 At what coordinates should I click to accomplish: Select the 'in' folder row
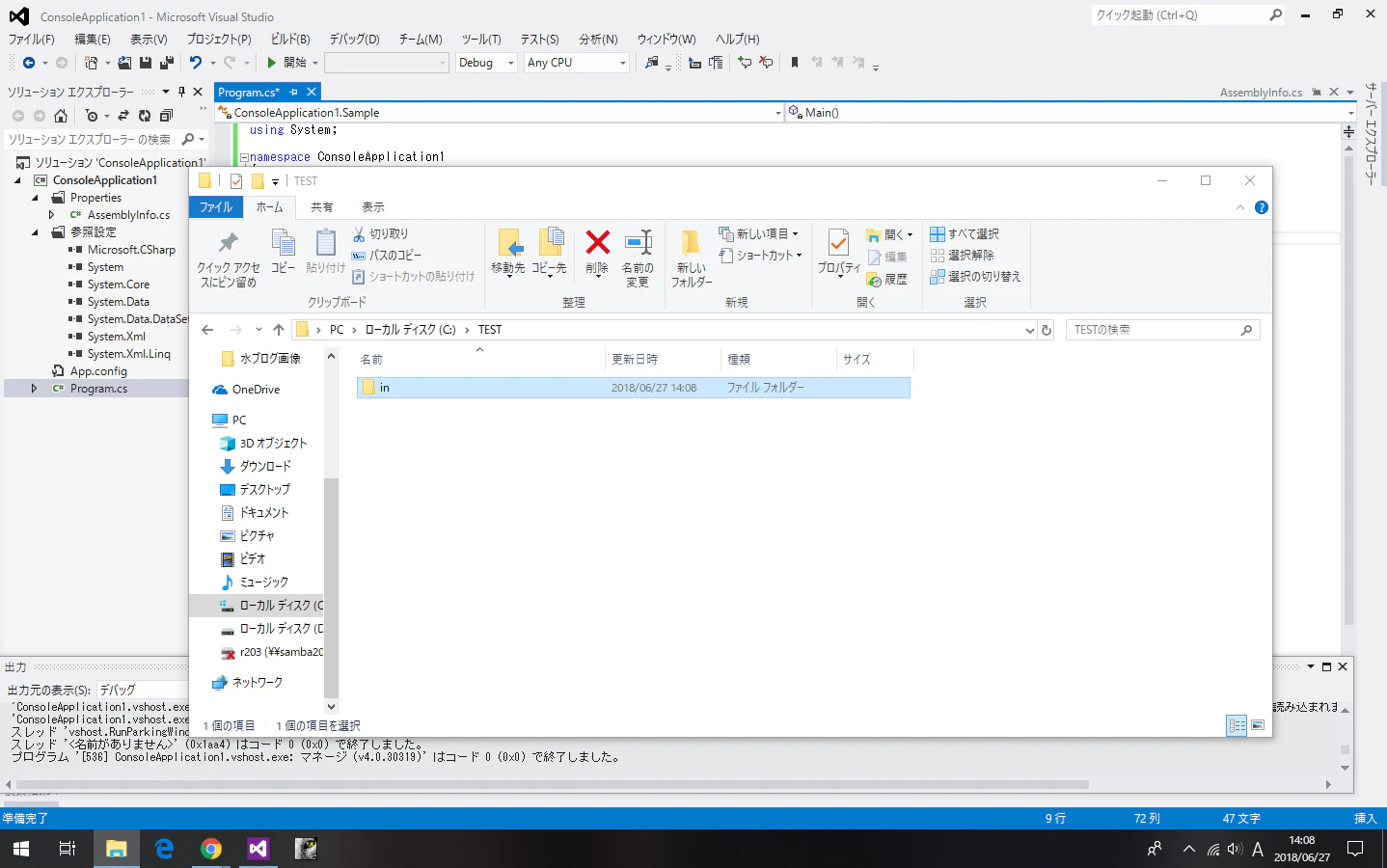(x=633, y=388)
